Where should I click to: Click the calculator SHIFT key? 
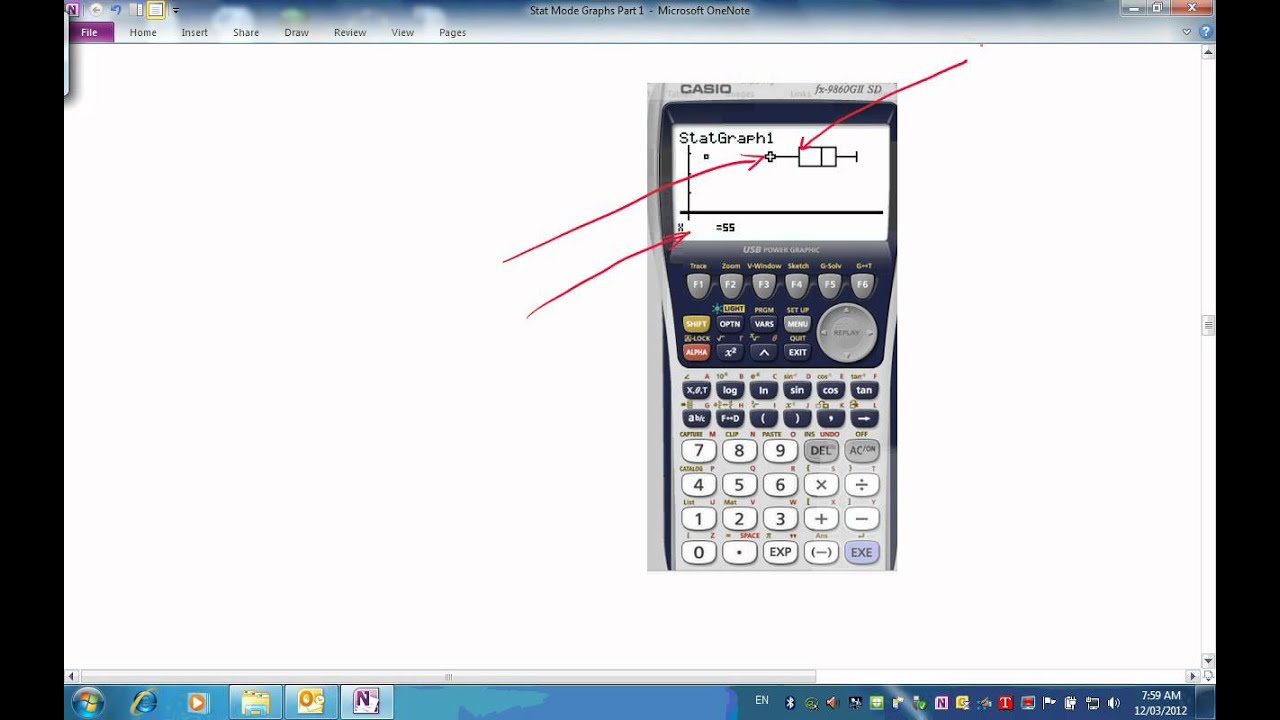(x=696, y=324)
